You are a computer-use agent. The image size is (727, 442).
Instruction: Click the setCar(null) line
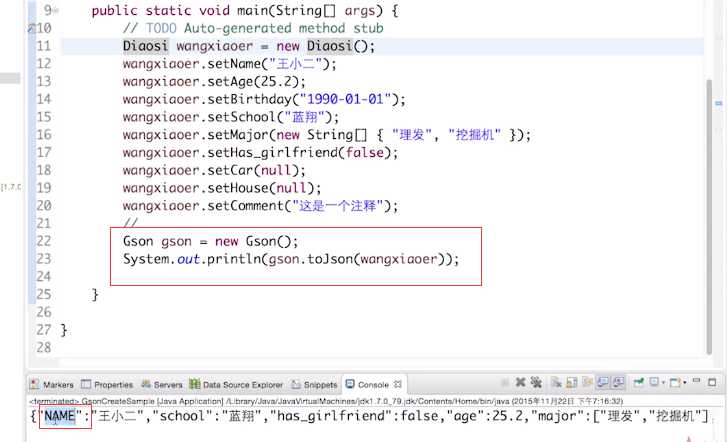point(214,170)
